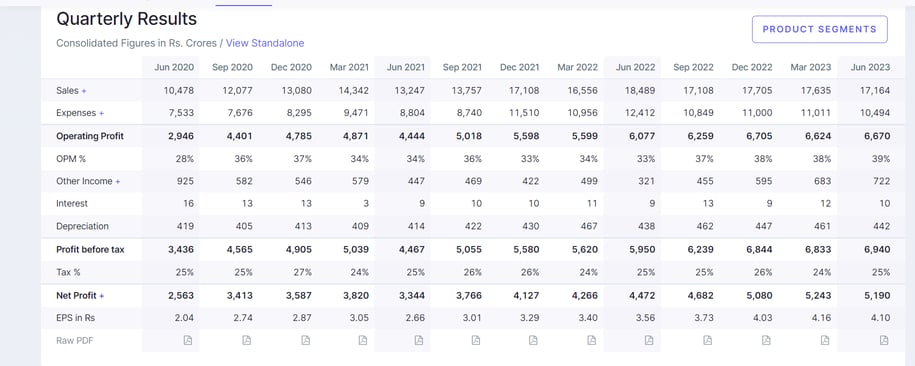This screenshot has height=366, width=915.
Task: Open the Dec 2022 Raw PDF icon
Action: coord(766,340)
